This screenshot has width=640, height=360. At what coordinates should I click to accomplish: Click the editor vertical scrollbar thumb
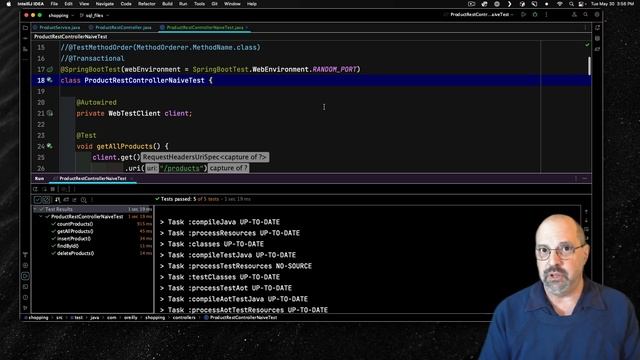(589, 65)
